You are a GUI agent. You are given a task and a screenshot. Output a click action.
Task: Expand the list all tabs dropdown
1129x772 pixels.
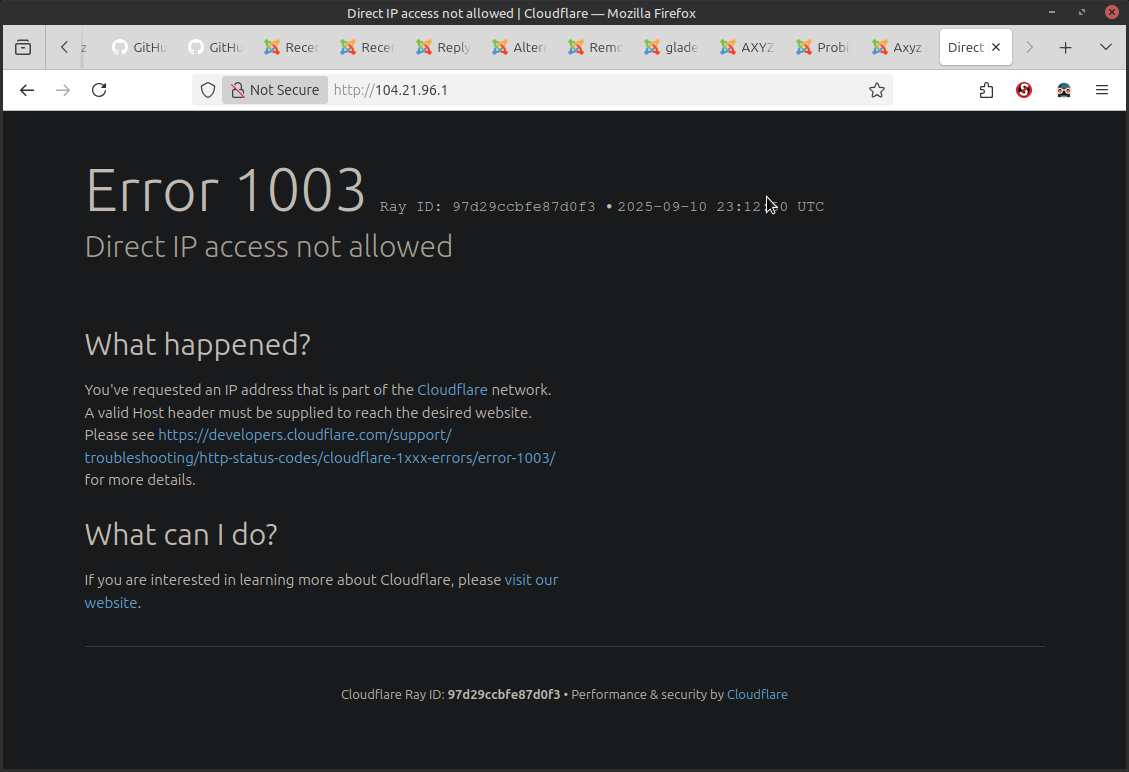point(1106,47)
